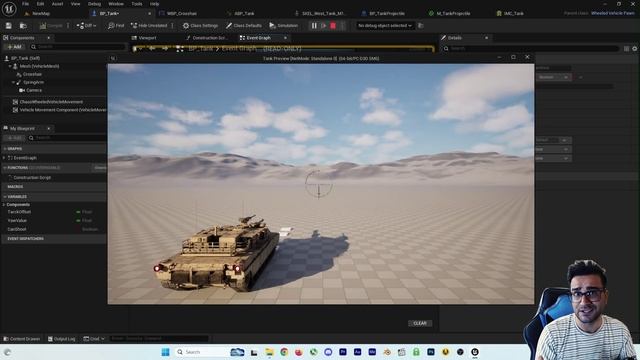Click the EVENT DISPATCHERS header
640x360 pixels.
25,238
